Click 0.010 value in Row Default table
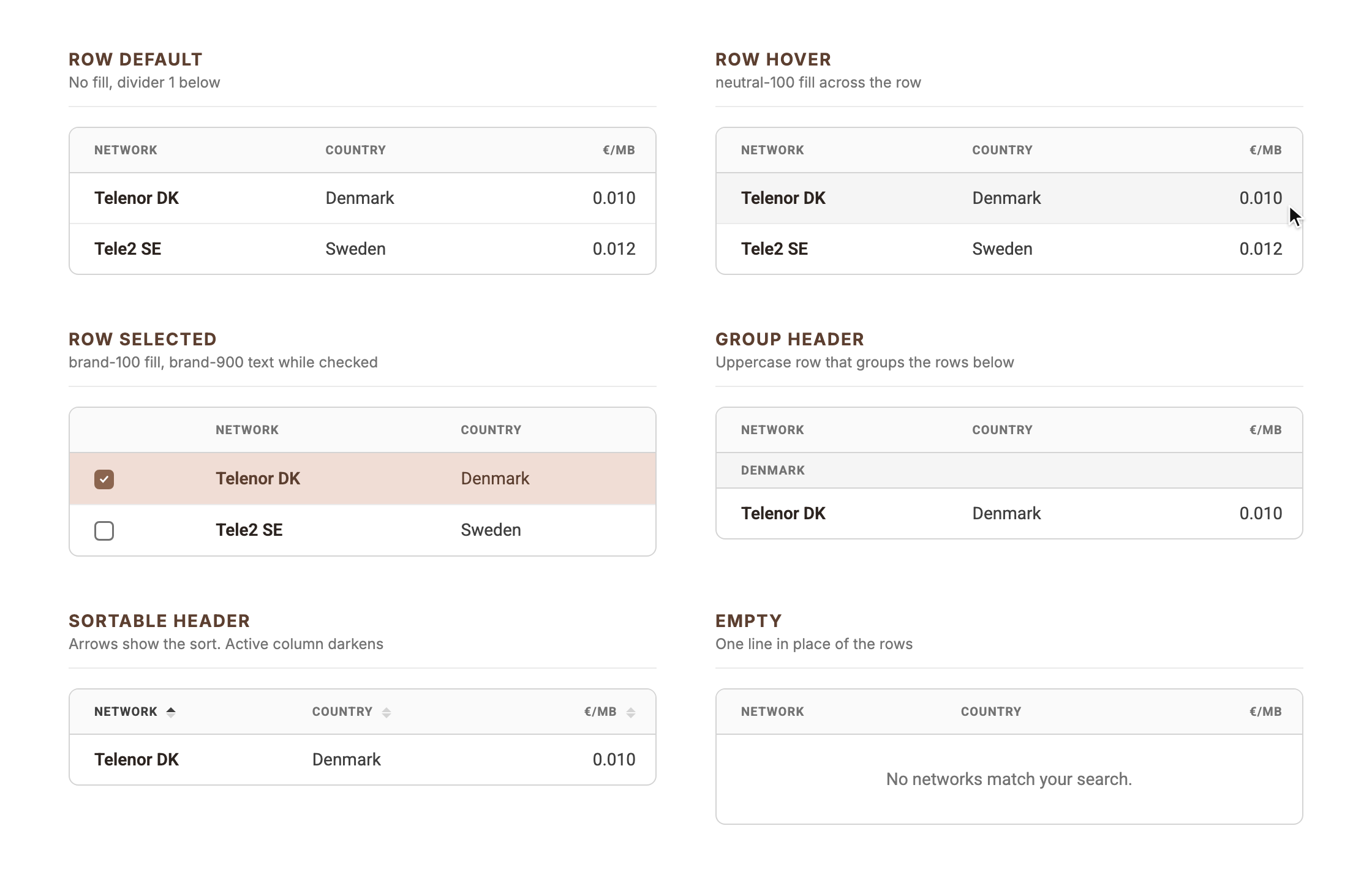This screenshot has width=1372, height=883. pos(614,198)
